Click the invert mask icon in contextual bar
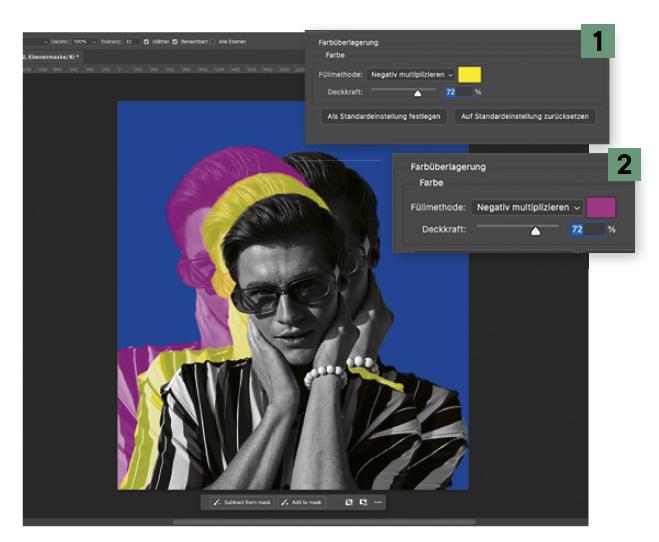659x542 pixels. coord(348,502)
